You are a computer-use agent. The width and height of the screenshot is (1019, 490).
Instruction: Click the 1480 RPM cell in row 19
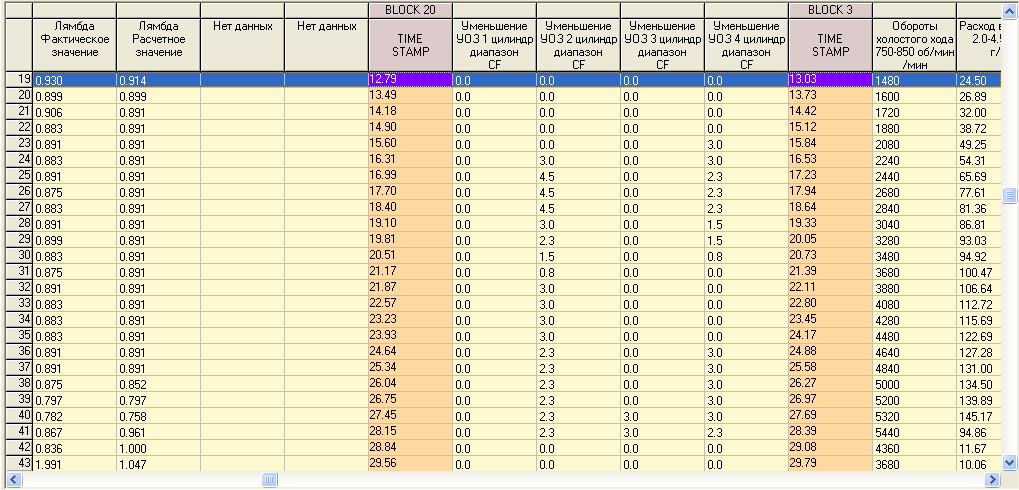[x=913, y=80]
